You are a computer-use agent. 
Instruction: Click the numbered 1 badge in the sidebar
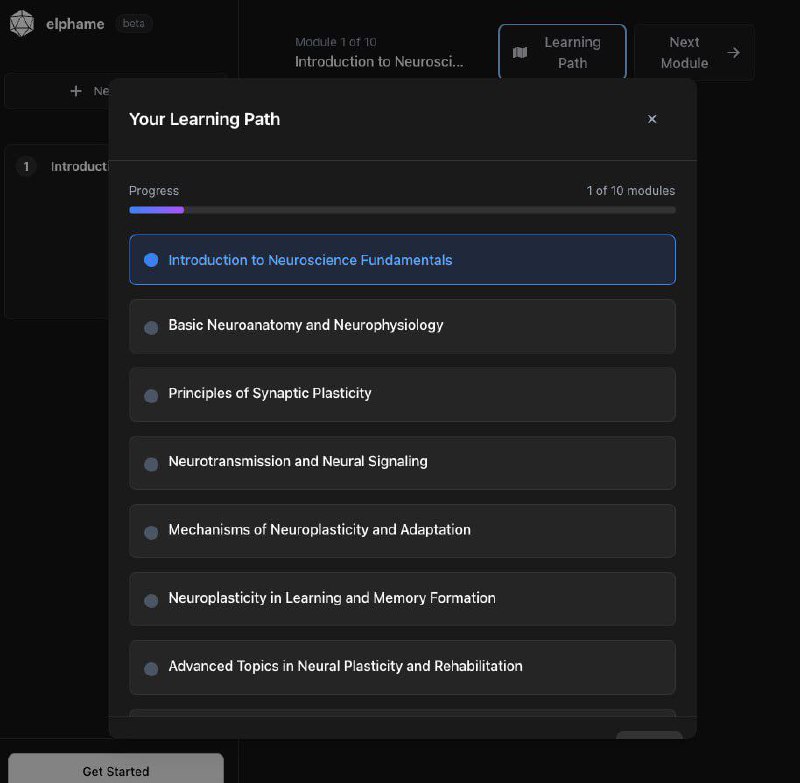pyautogui.click(x=26, y=167)
